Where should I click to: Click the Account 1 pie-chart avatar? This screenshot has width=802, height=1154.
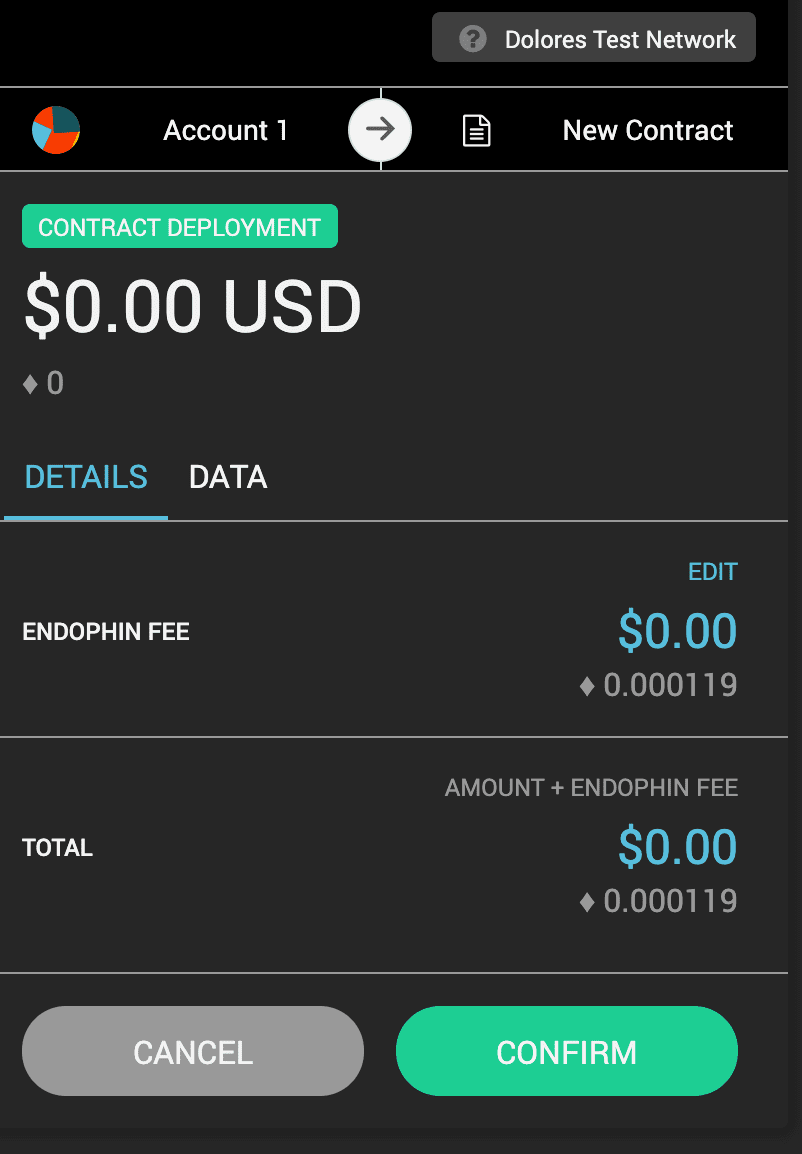click(x=56, y=130)
